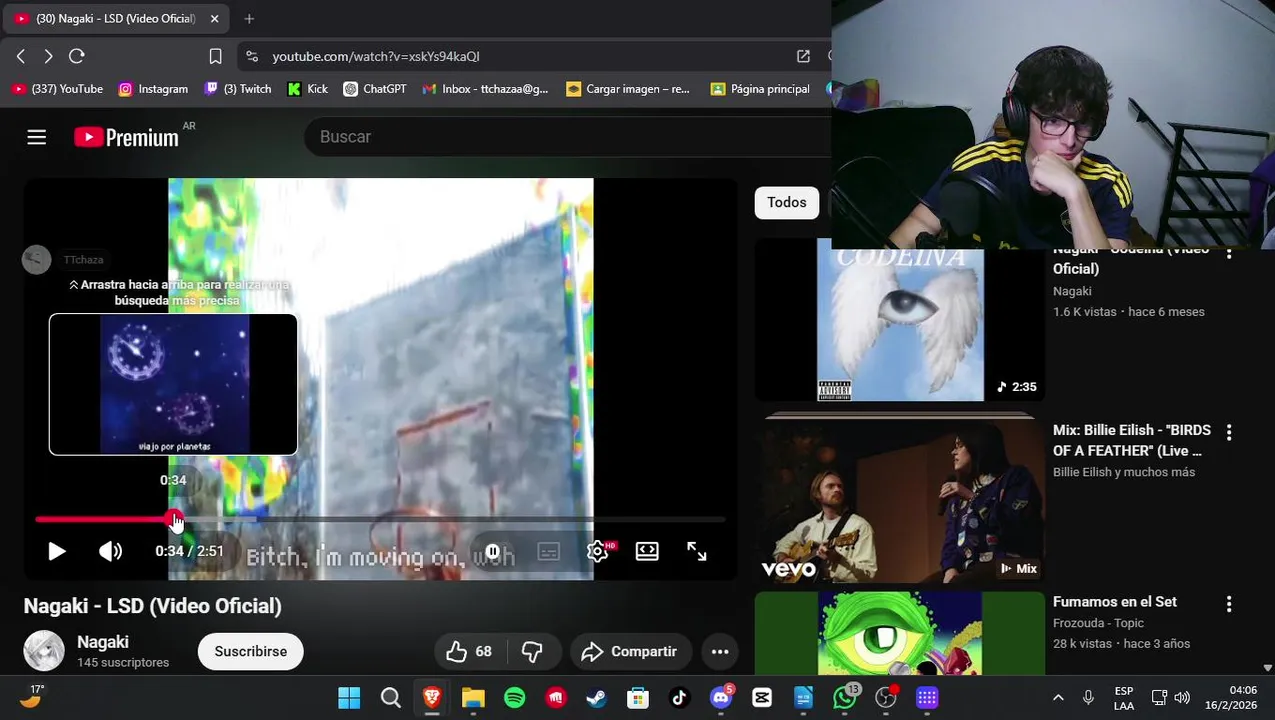This screenshot has width=1275, height=720.
Task: Open the ESP LAA language switcher
Action: pyautogui.click(x=1124, y=698)
